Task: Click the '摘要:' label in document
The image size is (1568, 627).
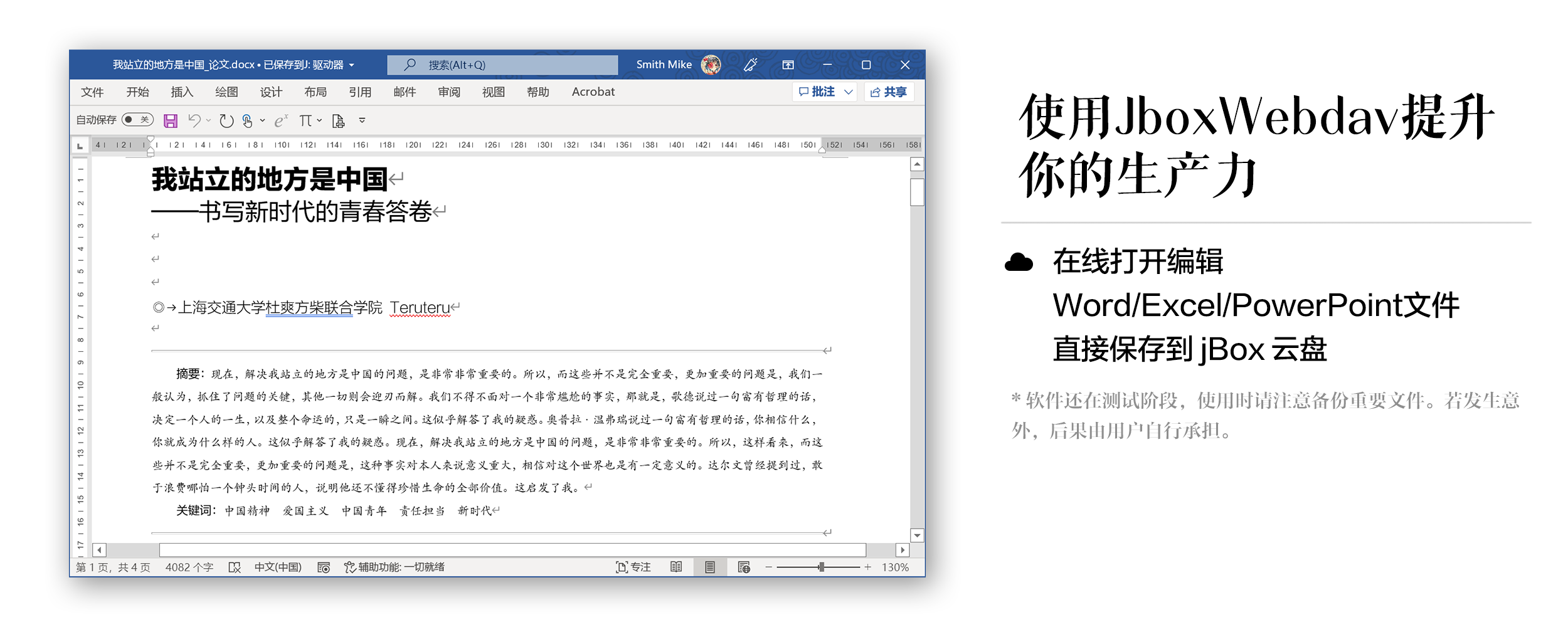Action: coord(190,374)
